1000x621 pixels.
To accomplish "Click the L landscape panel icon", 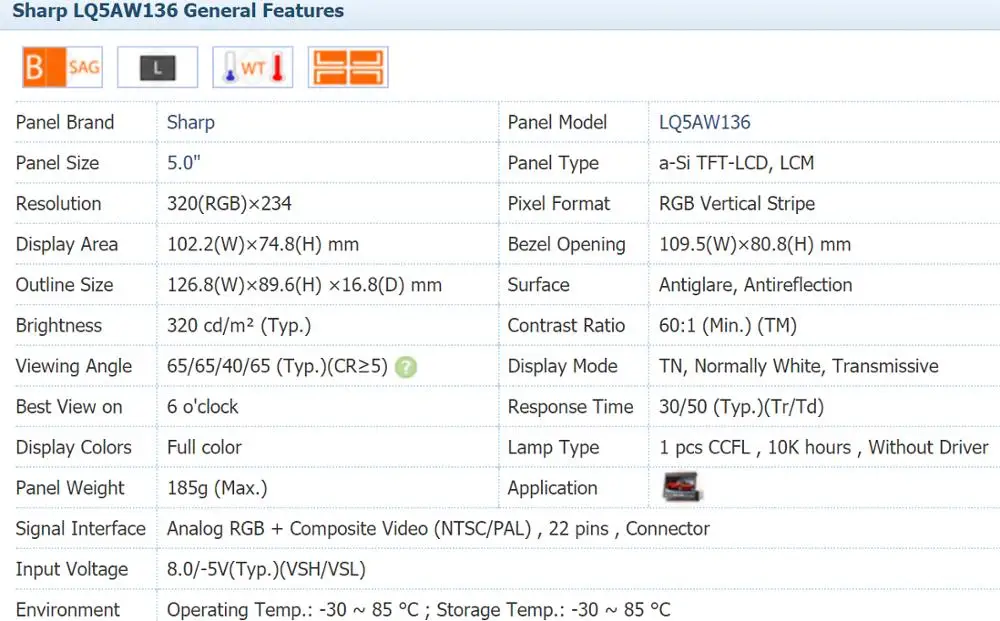I will [158, 67].
